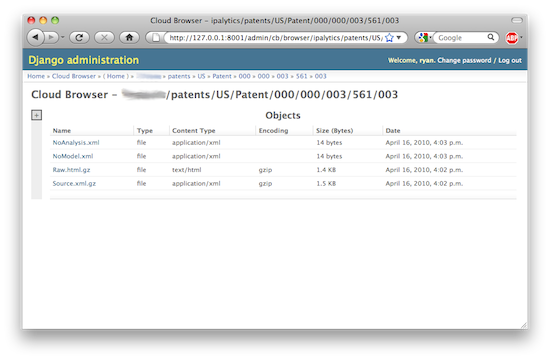
Task: Click the Encoding column header
Action: click(x=273, y=131)
